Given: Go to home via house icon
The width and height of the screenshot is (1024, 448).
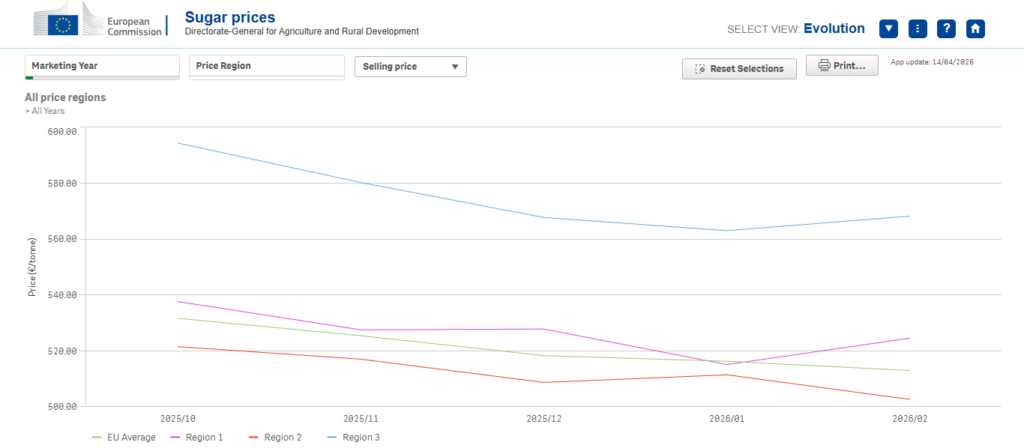Looking at the screenshot, I should tap(975, 29).
